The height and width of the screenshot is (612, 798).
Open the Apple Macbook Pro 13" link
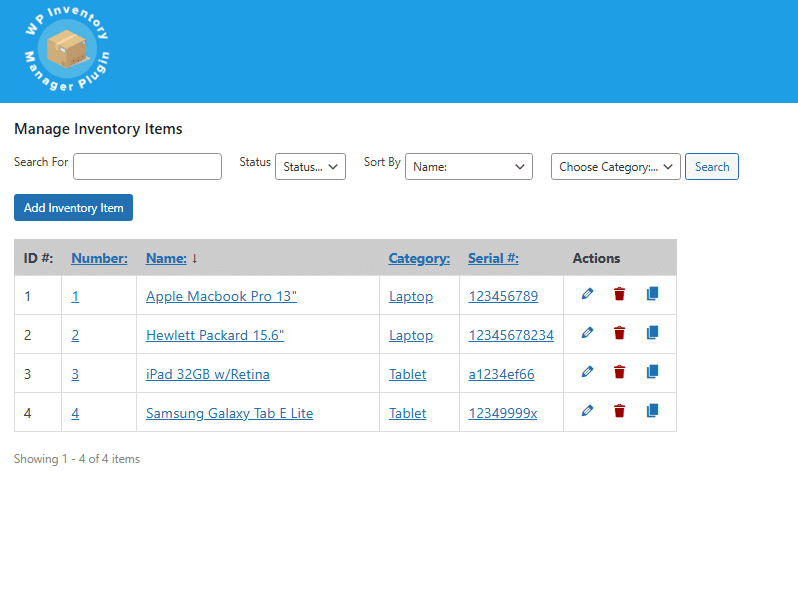click(221, 296)
